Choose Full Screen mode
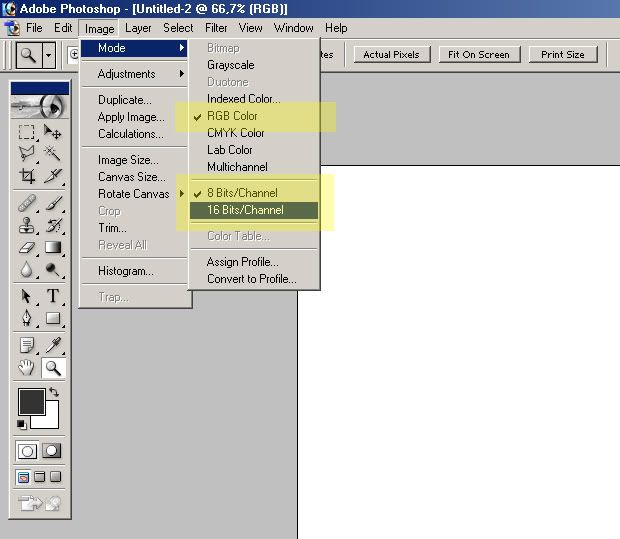 [x=55, y=477]
